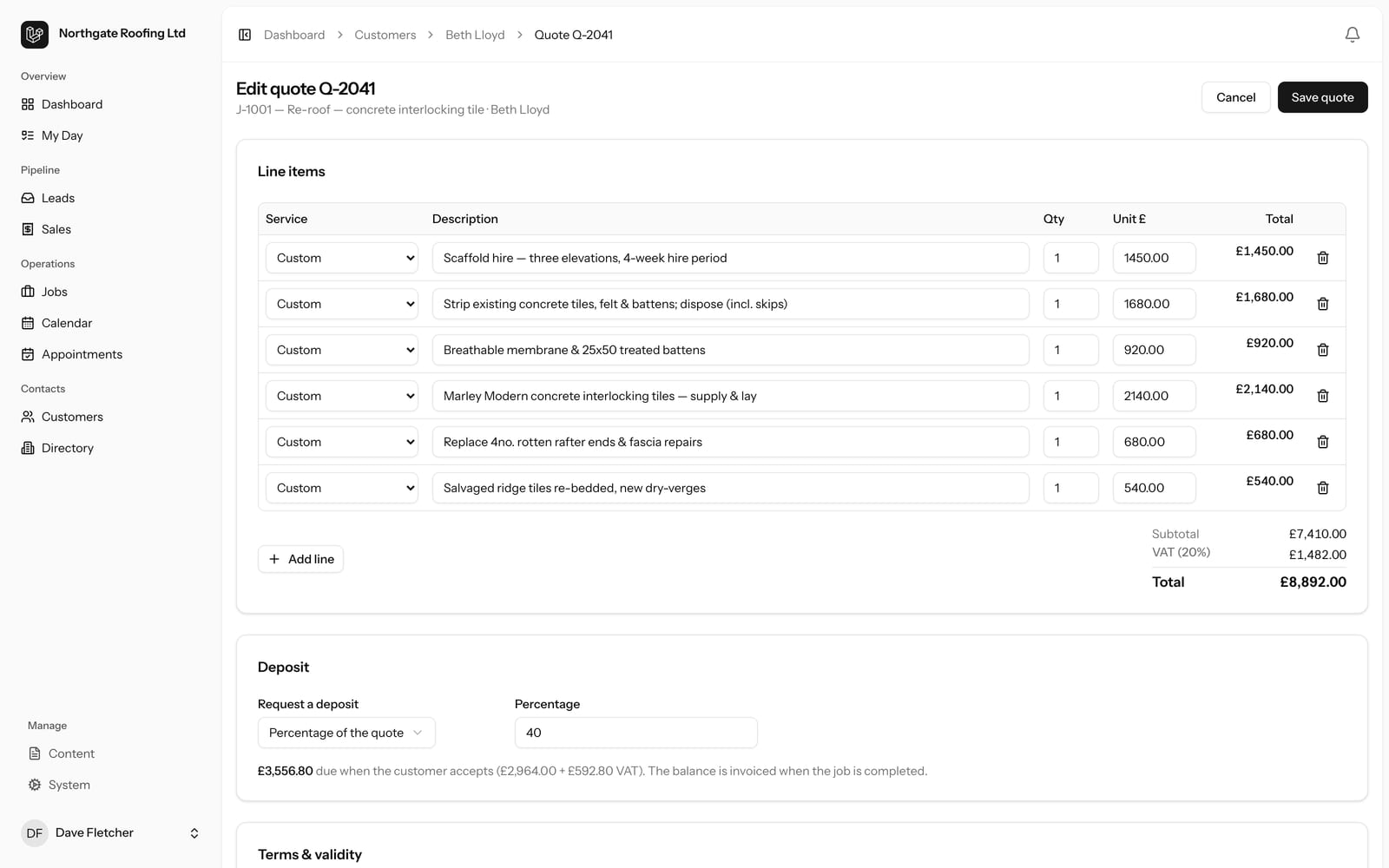Image resolution: width=1389 pixels, height=868 pixels.
Task: Open Service dropdown for Breathable membrane row
Action: pos(342,350)
